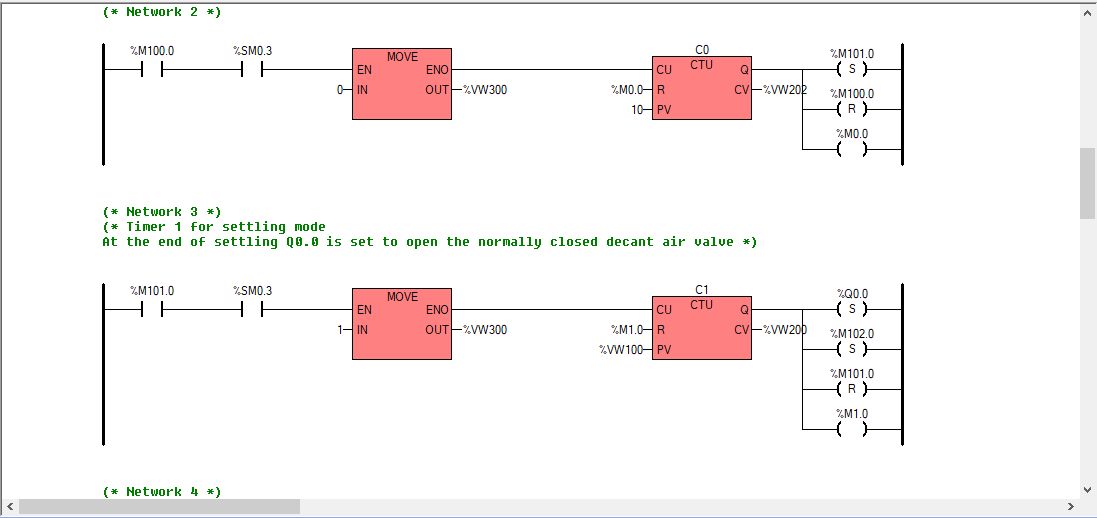Select the C1 CTU counter block
This screenshot has width=1097, height=518.
pos(701,329)
